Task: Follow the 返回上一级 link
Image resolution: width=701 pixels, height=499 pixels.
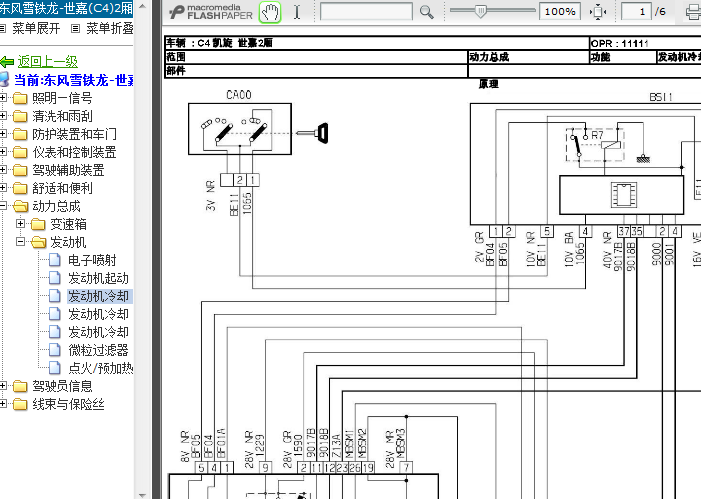Action: tap(48, 62)
